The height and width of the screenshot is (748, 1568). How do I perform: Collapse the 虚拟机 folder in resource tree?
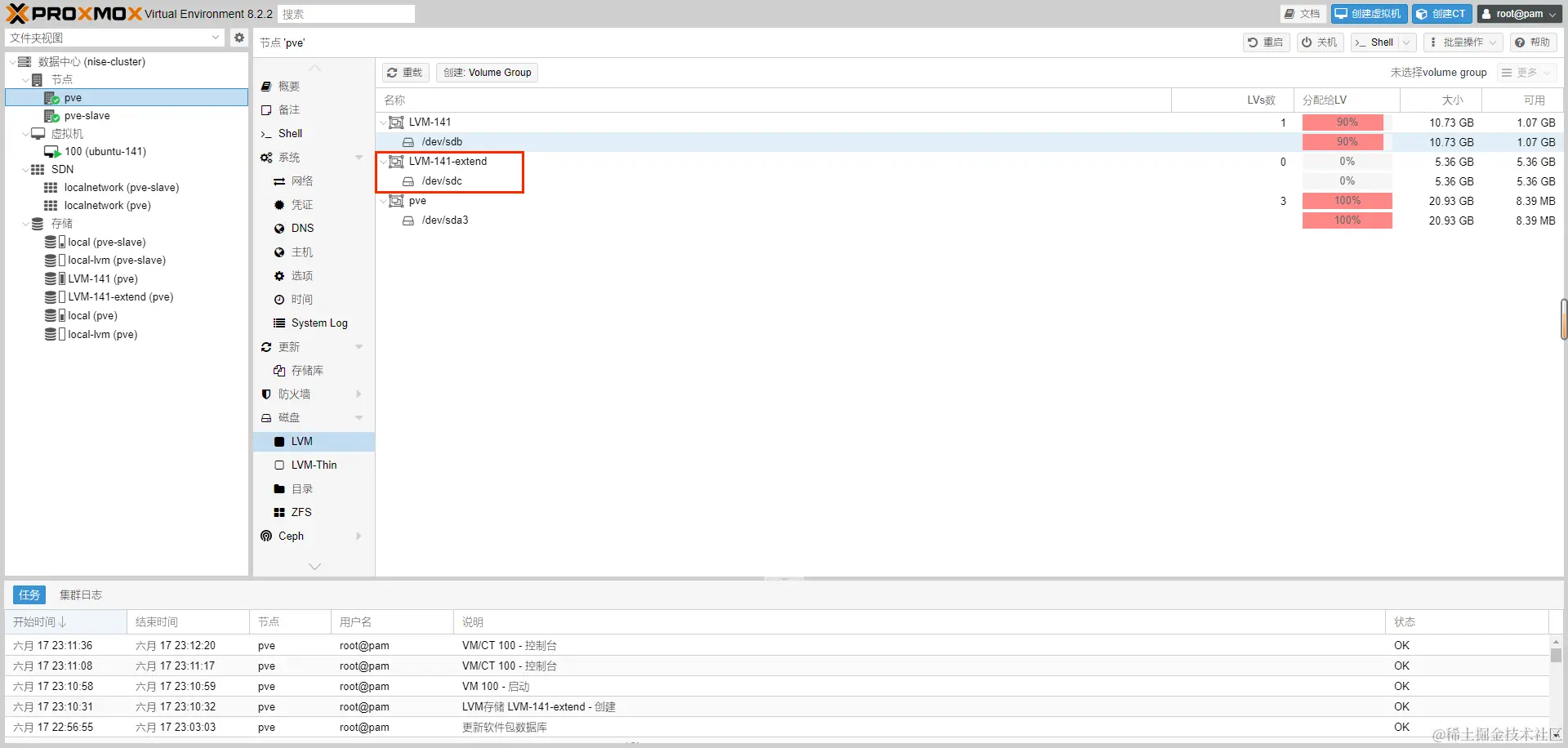25,134
